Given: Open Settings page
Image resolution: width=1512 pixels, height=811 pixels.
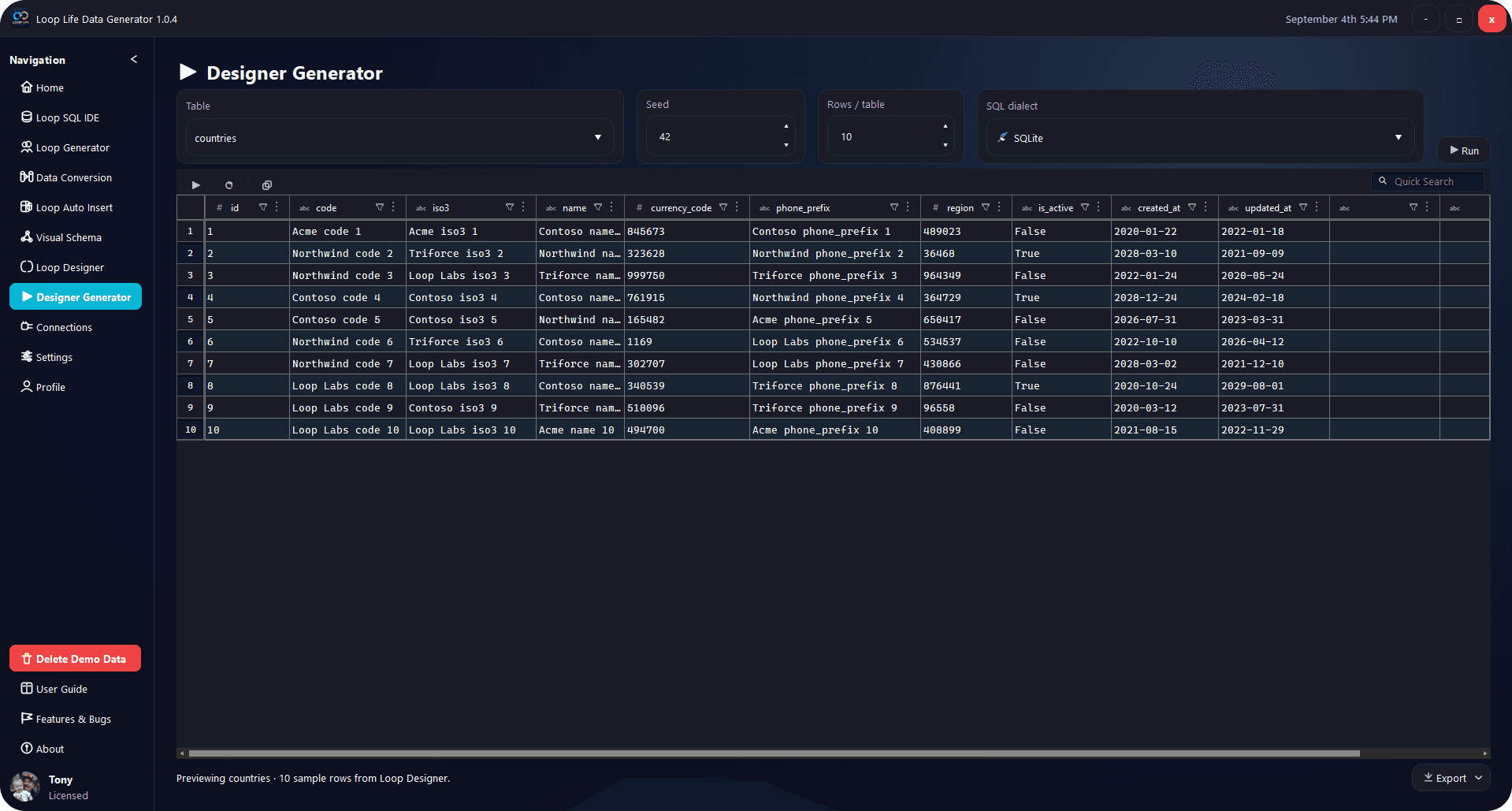Looking at the screenshot, I should 76,357.
